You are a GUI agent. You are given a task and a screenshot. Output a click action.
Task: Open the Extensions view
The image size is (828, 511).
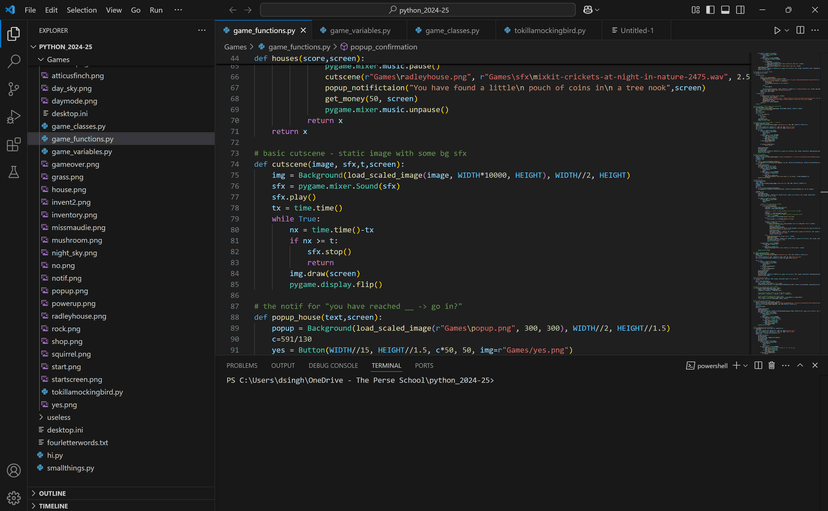(14, 145)
